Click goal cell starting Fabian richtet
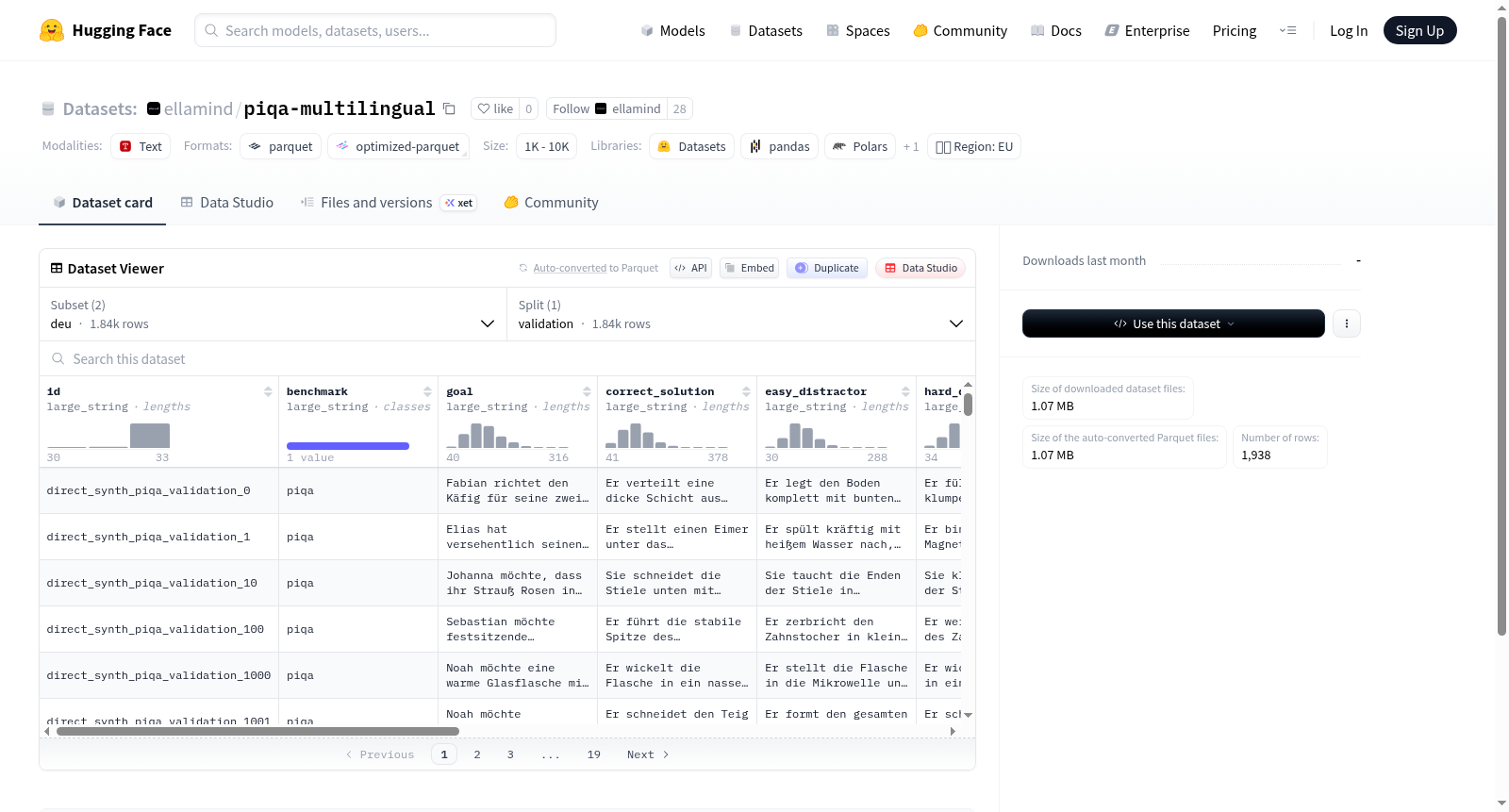Image resolution: width=1509 pixels, height=812 pixels. point(518,490)
